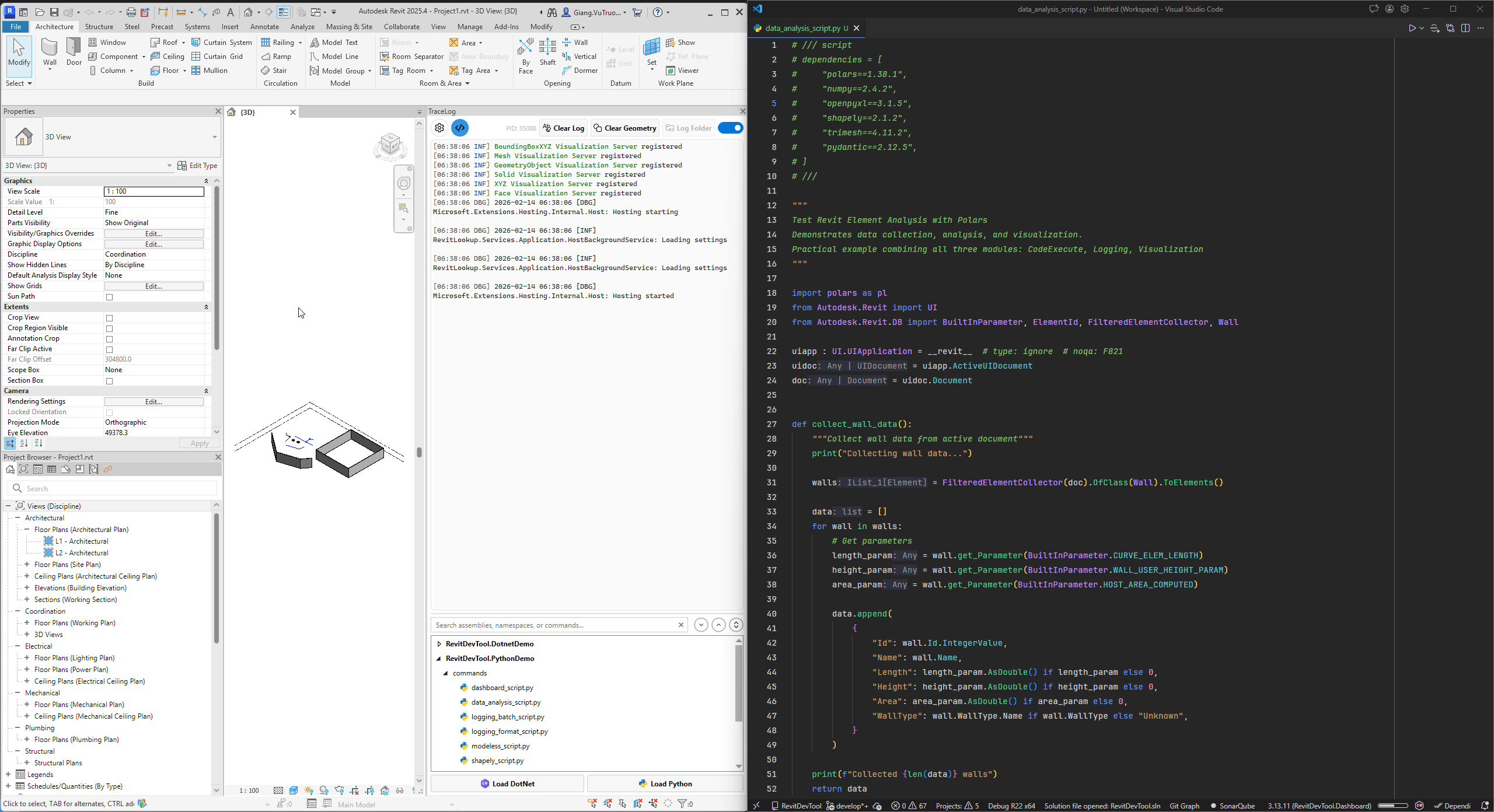Click the Load Python button
This screenshot has height=812, width=1494.
pos(664,783)
